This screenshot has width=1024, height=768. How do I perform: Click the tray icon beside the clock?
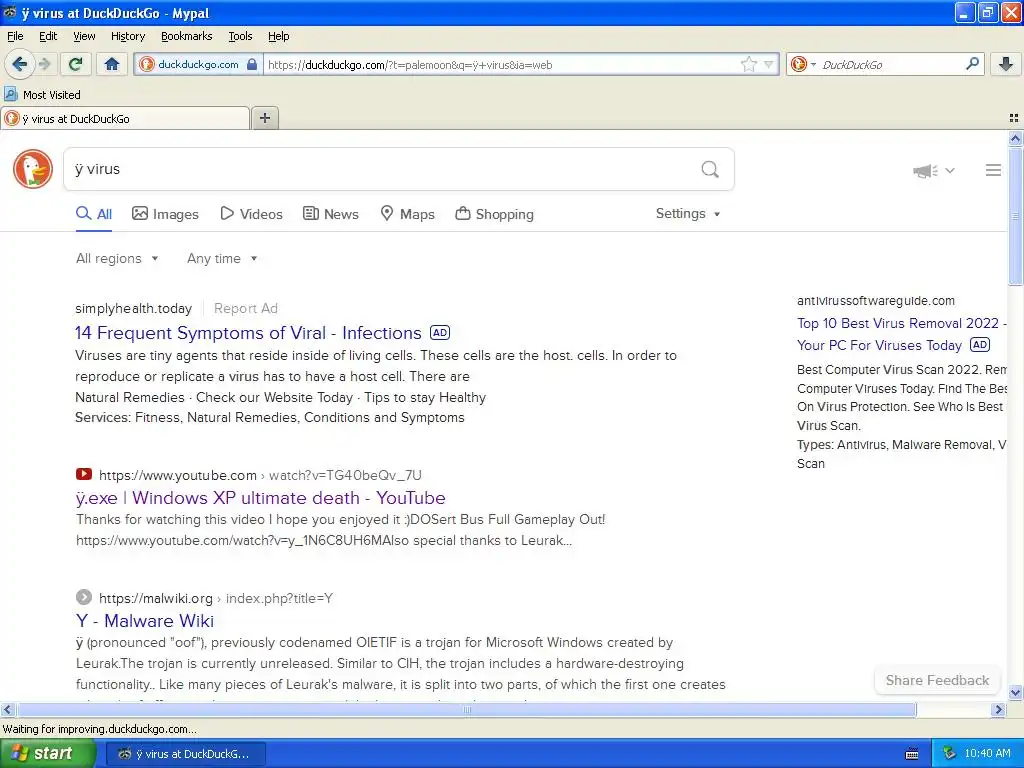click(x=950, y=754)
